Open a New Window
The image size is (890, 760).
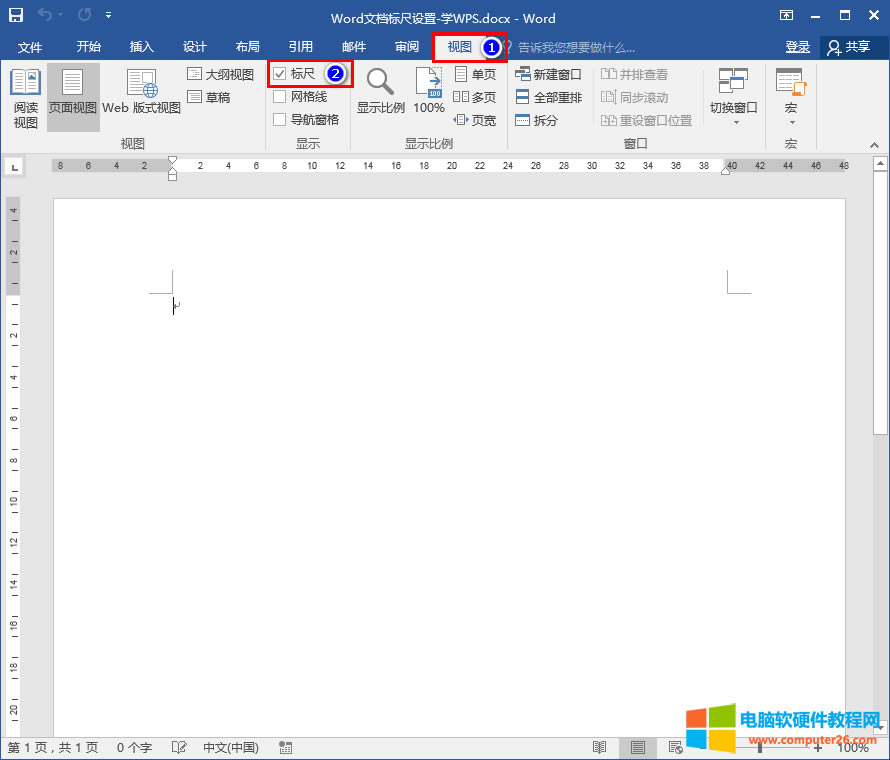(x=548, y=74)
